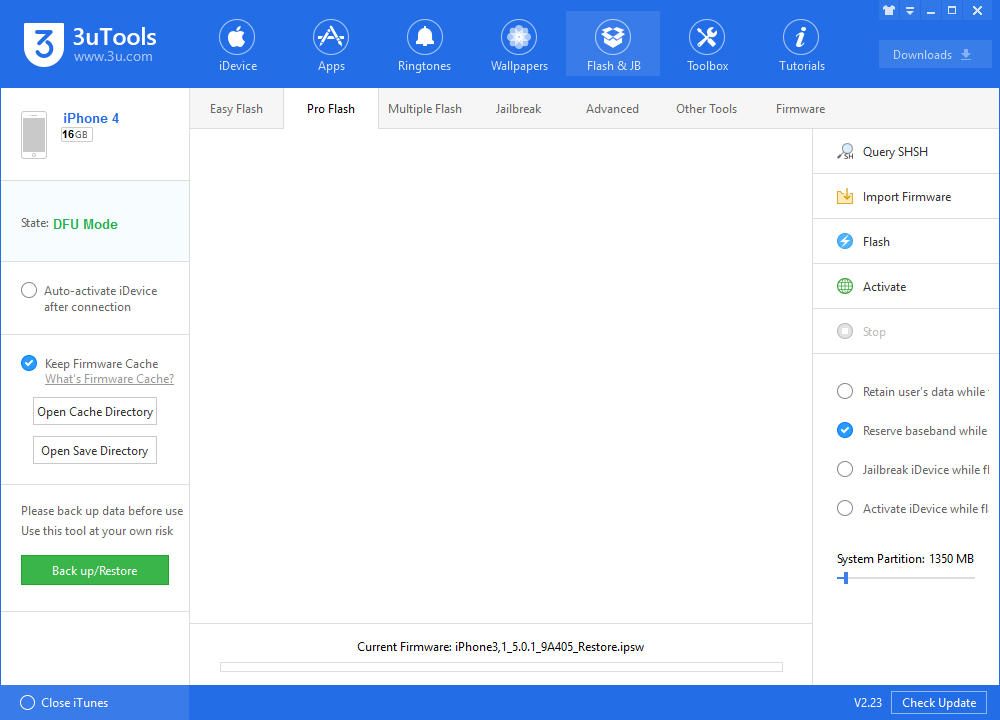Click the System Partition: 1350 MB label
1000x720 pixels.
point(905,559)
